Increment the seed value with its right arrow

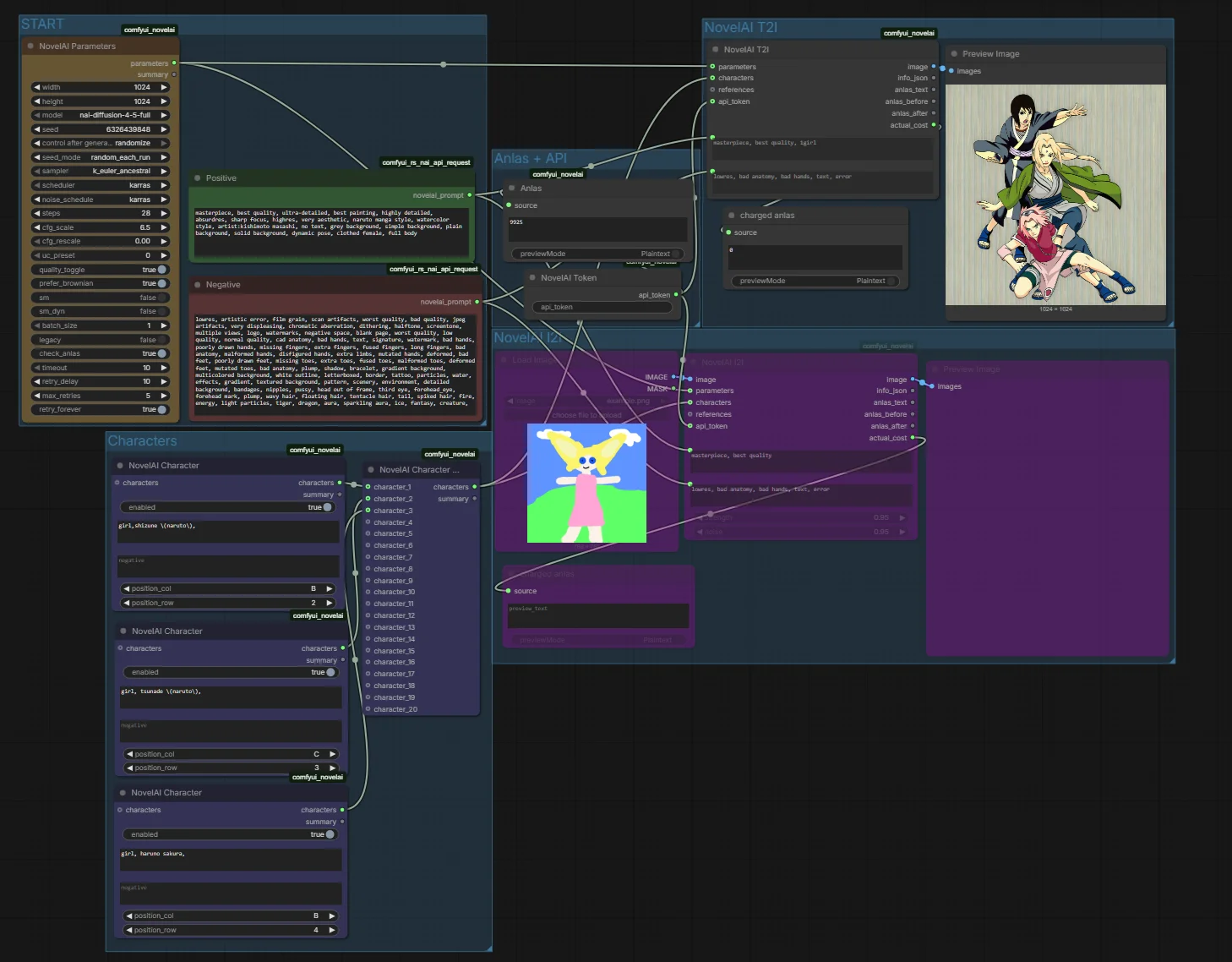tap(164, 129)
